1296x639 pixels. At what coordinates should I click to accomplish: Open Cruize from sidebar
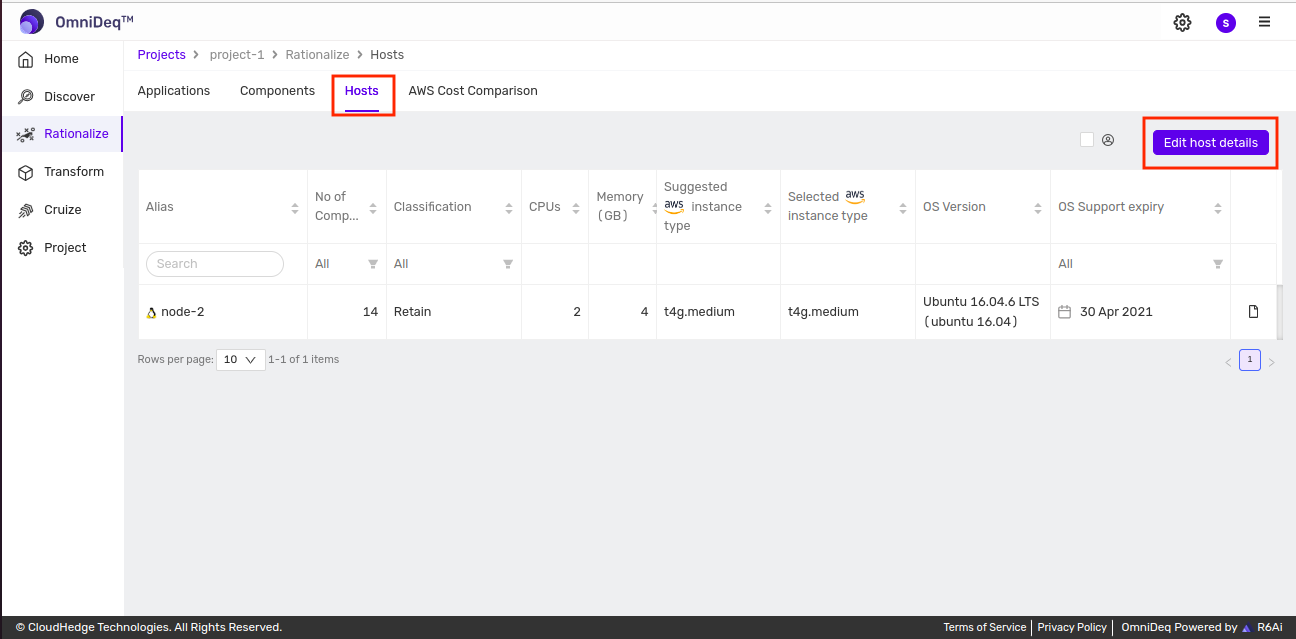click(62, 210)
